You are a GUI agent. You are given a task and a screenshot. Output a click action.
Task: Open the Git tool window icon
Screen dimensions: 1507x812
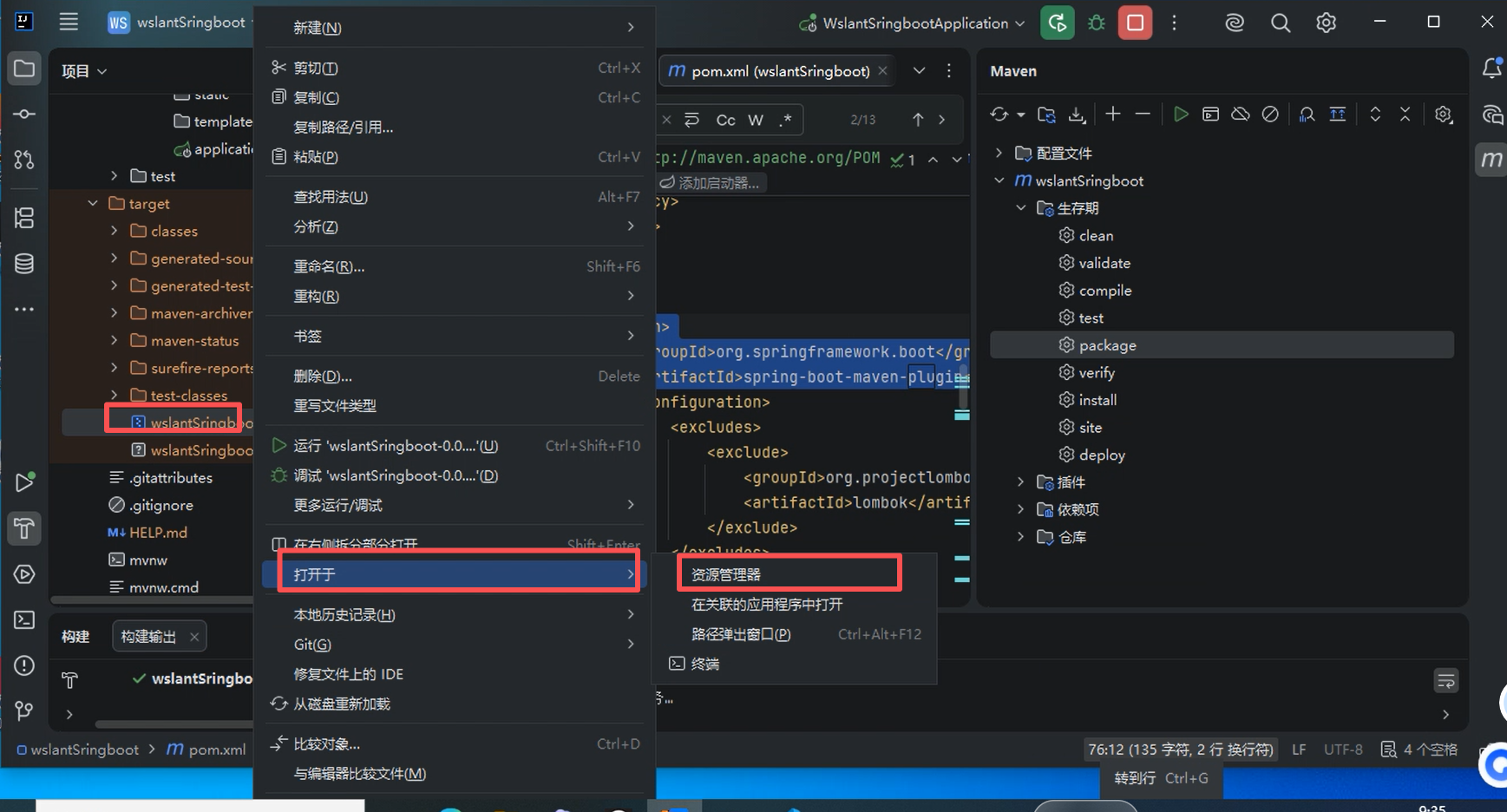click(x=24, y=711)
